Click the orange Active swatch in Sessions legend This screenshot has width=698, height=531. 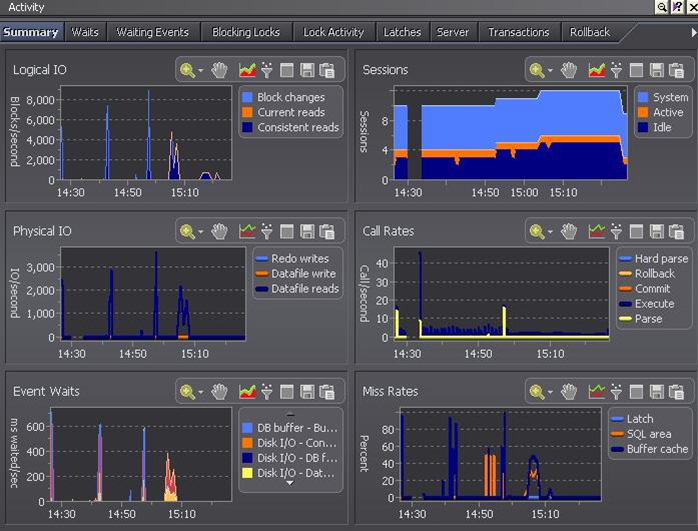[x=642, y=113]
